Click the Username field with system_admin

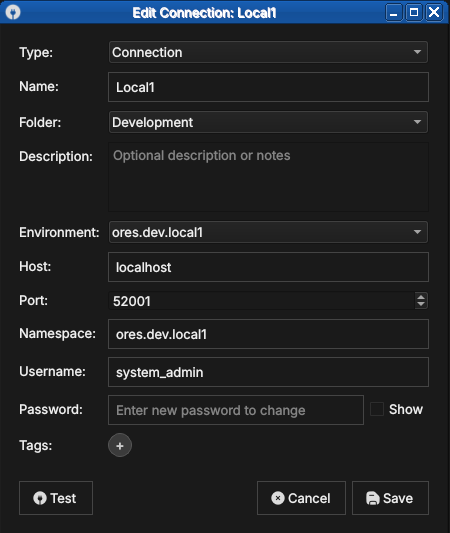click(268, 372)
